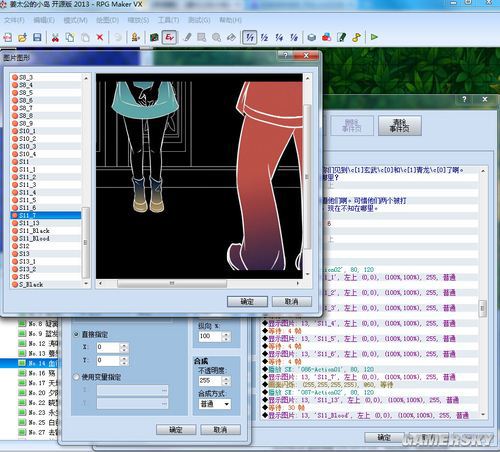
Task: Set map zoom to 1/2 scale
Action: [264, 37]
